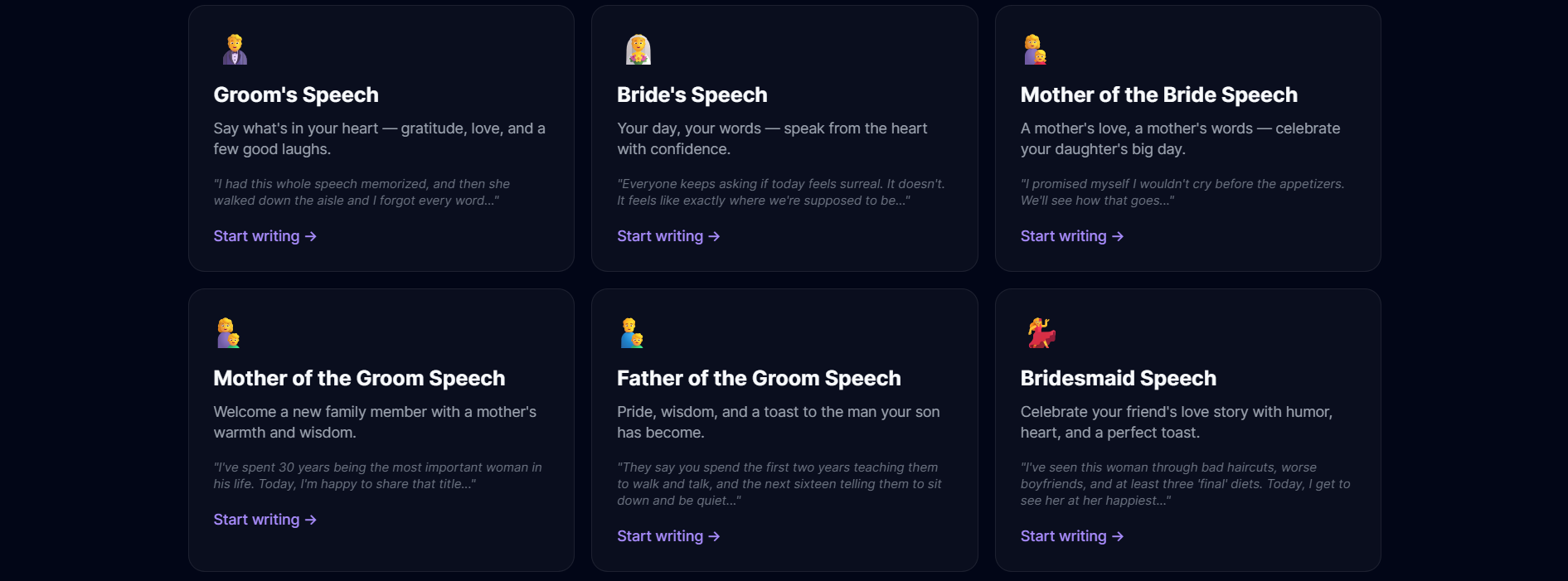Click the arrow beside Groom's Speech Start writing
This screenshot has width=1568, height=581.
pyautogui.click(x=311, y=236)
